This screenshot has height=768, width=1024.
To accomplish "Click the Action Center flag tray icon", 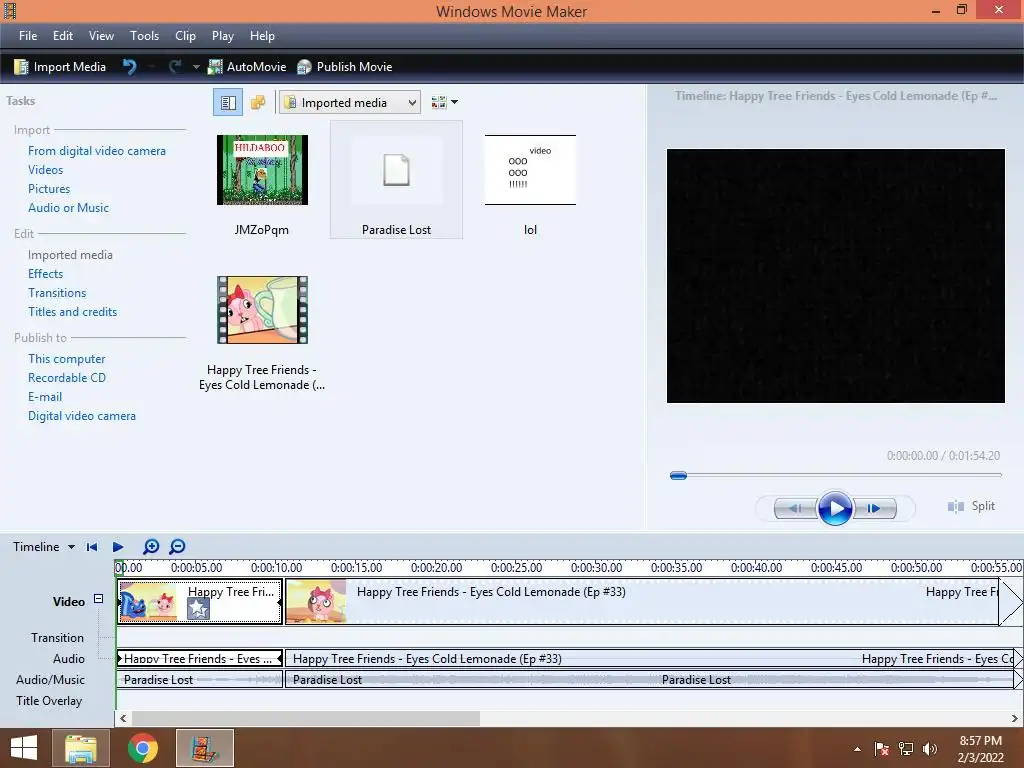I will [882, 749].
